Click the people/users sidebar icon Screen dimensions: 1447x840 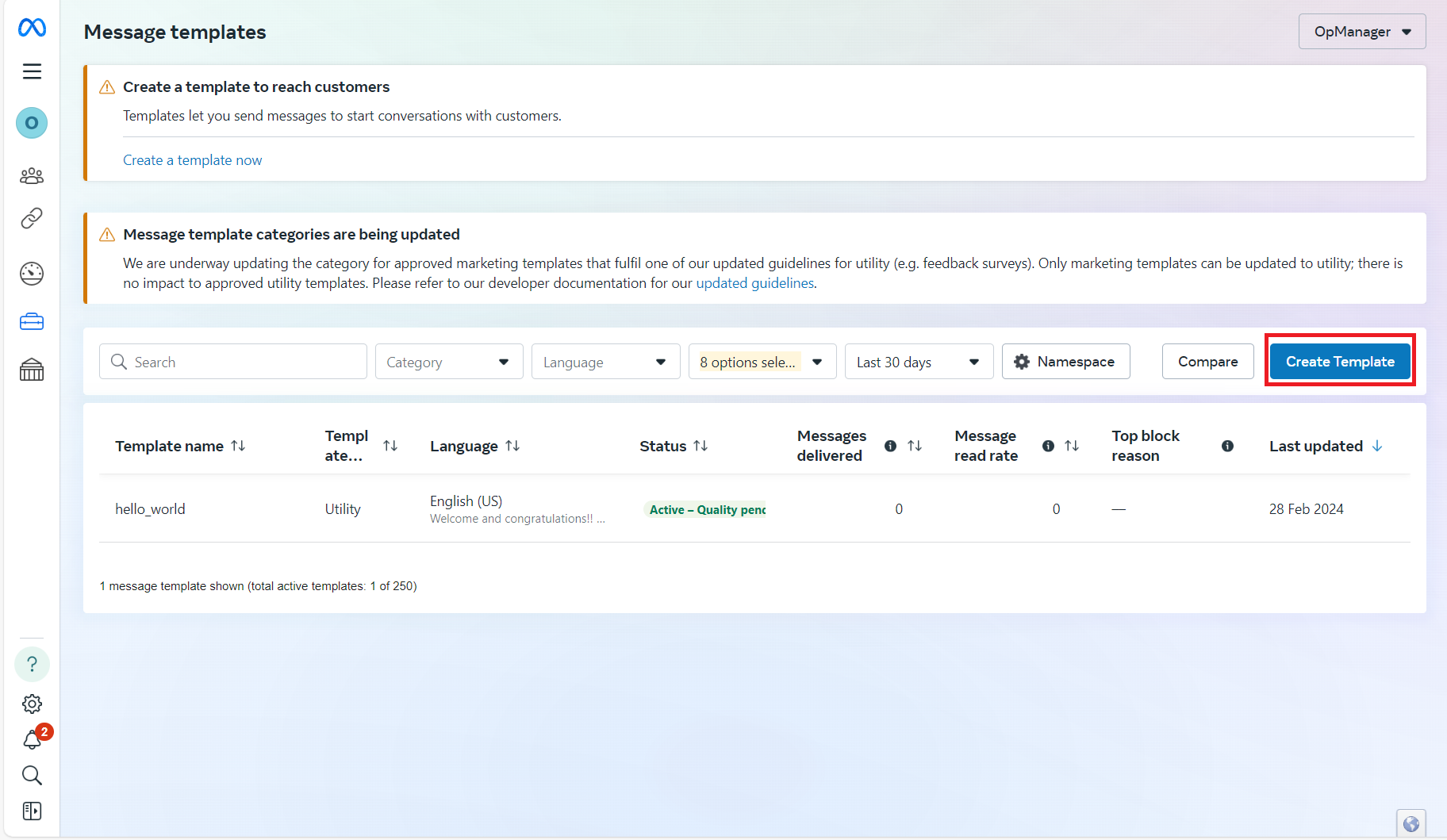pos(32,175)
